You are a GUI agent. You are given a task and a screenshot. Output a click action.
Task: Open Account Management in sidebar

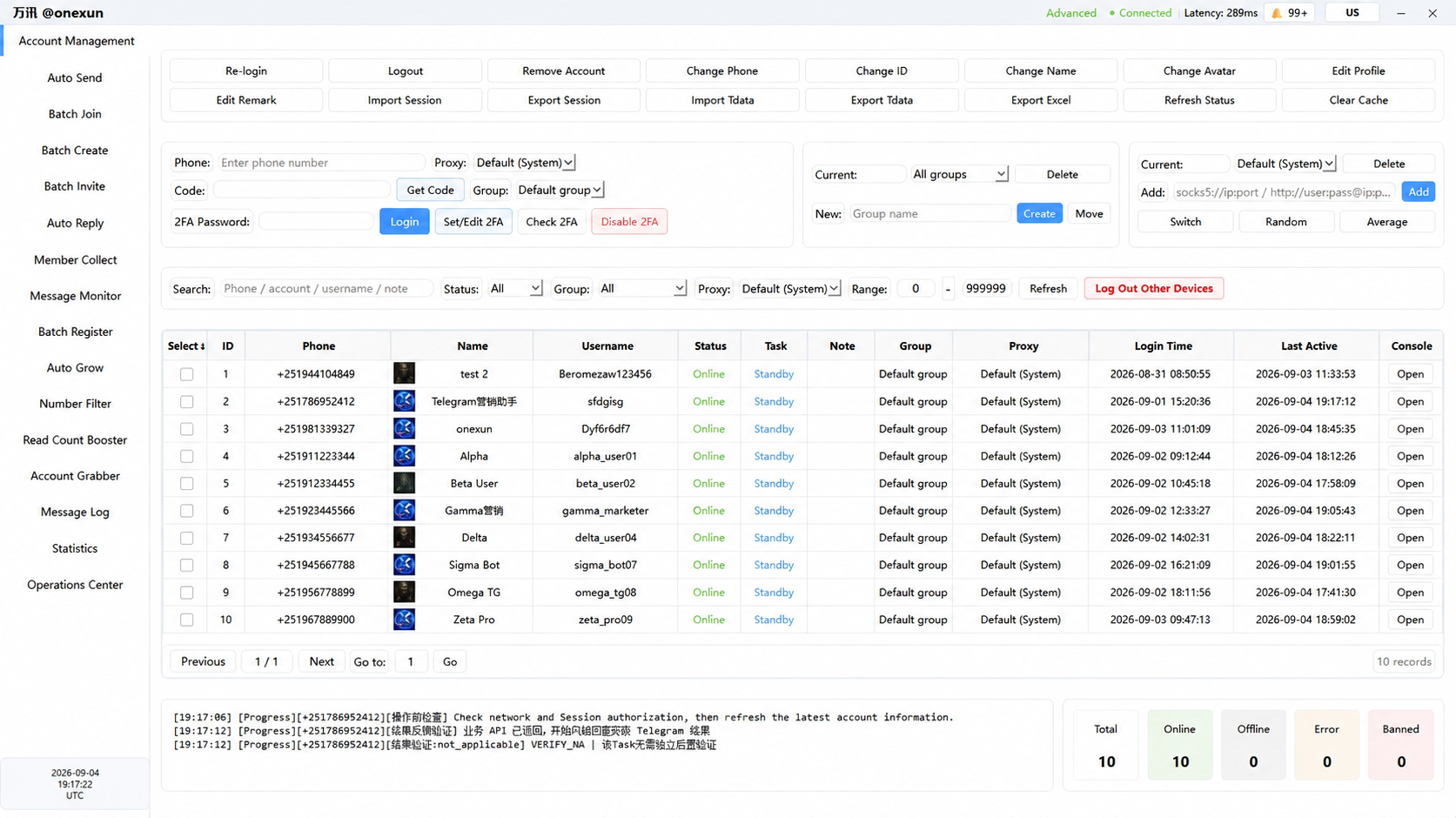coord(77,41)
